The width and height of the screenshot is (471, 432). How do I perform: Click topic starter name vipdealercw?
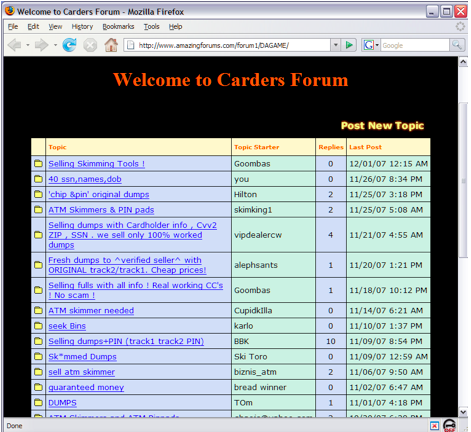tap(258, 235)
